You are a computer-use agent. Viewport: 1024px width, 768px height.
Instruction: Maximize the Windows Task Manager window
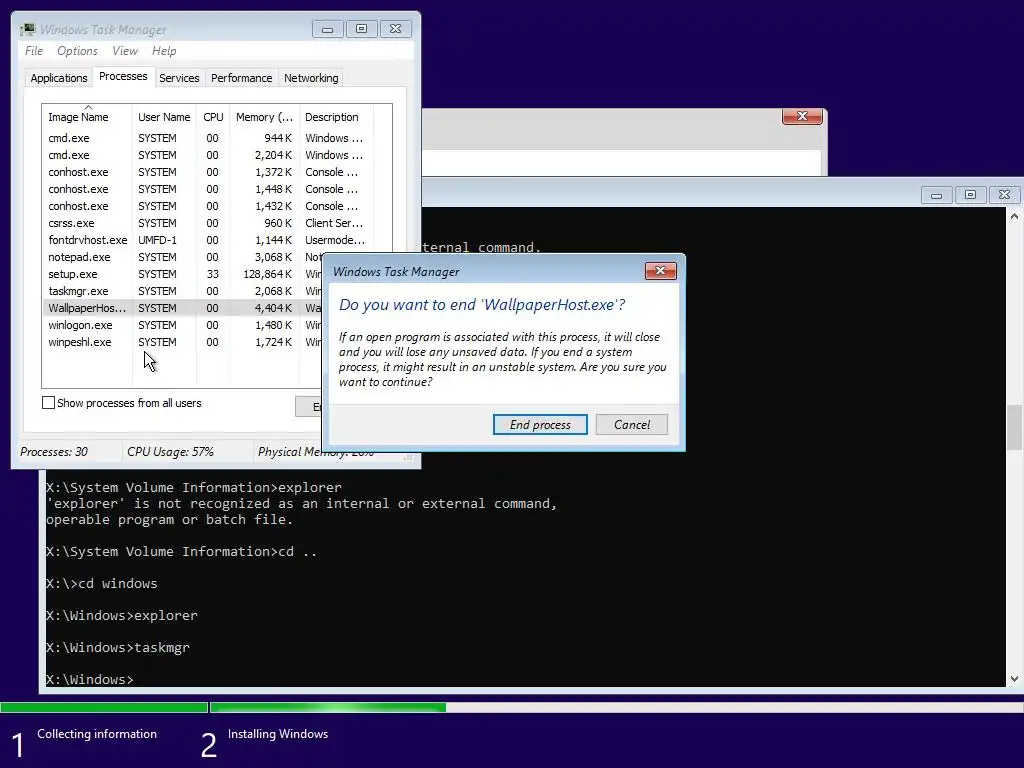[361, 29]
